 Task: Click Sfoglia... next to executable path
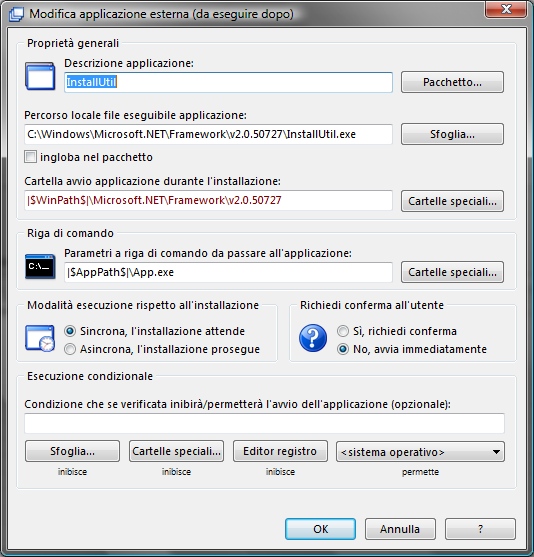tap(452, 134)
